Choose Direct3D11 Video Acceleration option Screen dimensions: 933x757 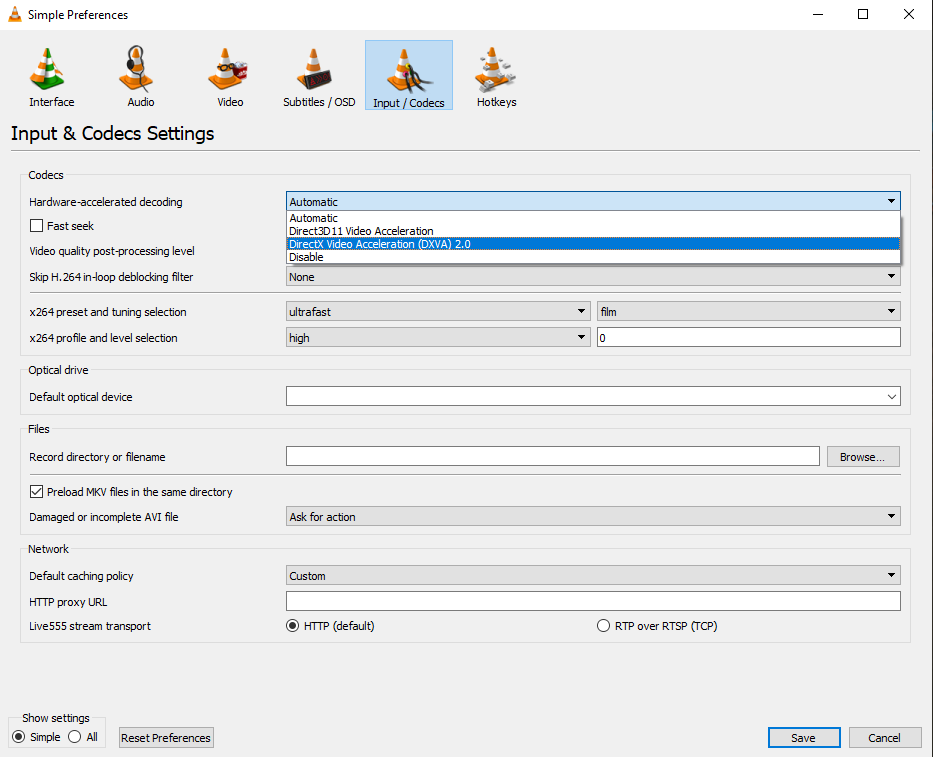(x=593, y=231)
